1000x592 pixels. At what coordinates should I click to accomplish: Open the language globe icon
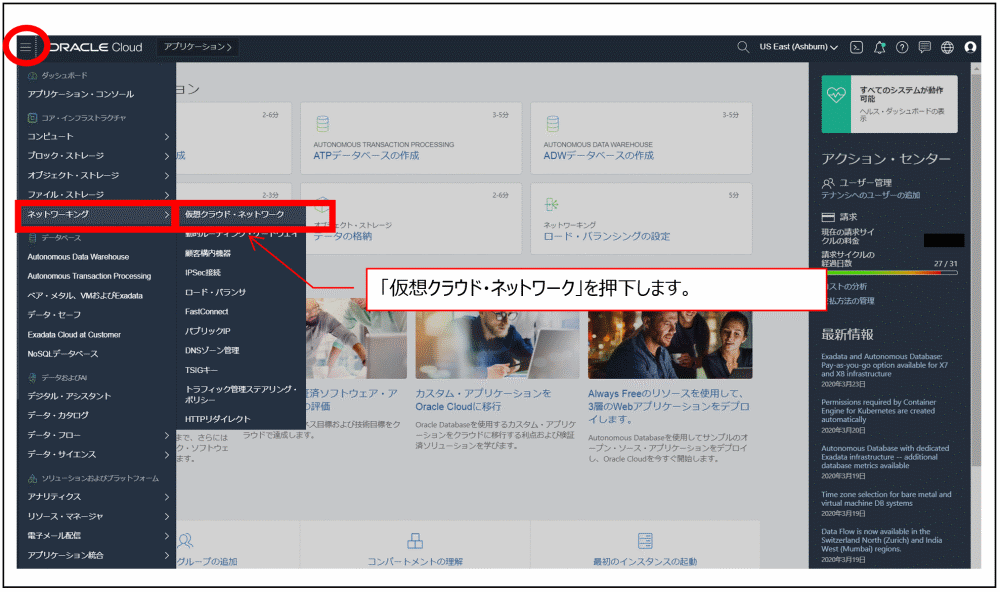tap(947, 47)
